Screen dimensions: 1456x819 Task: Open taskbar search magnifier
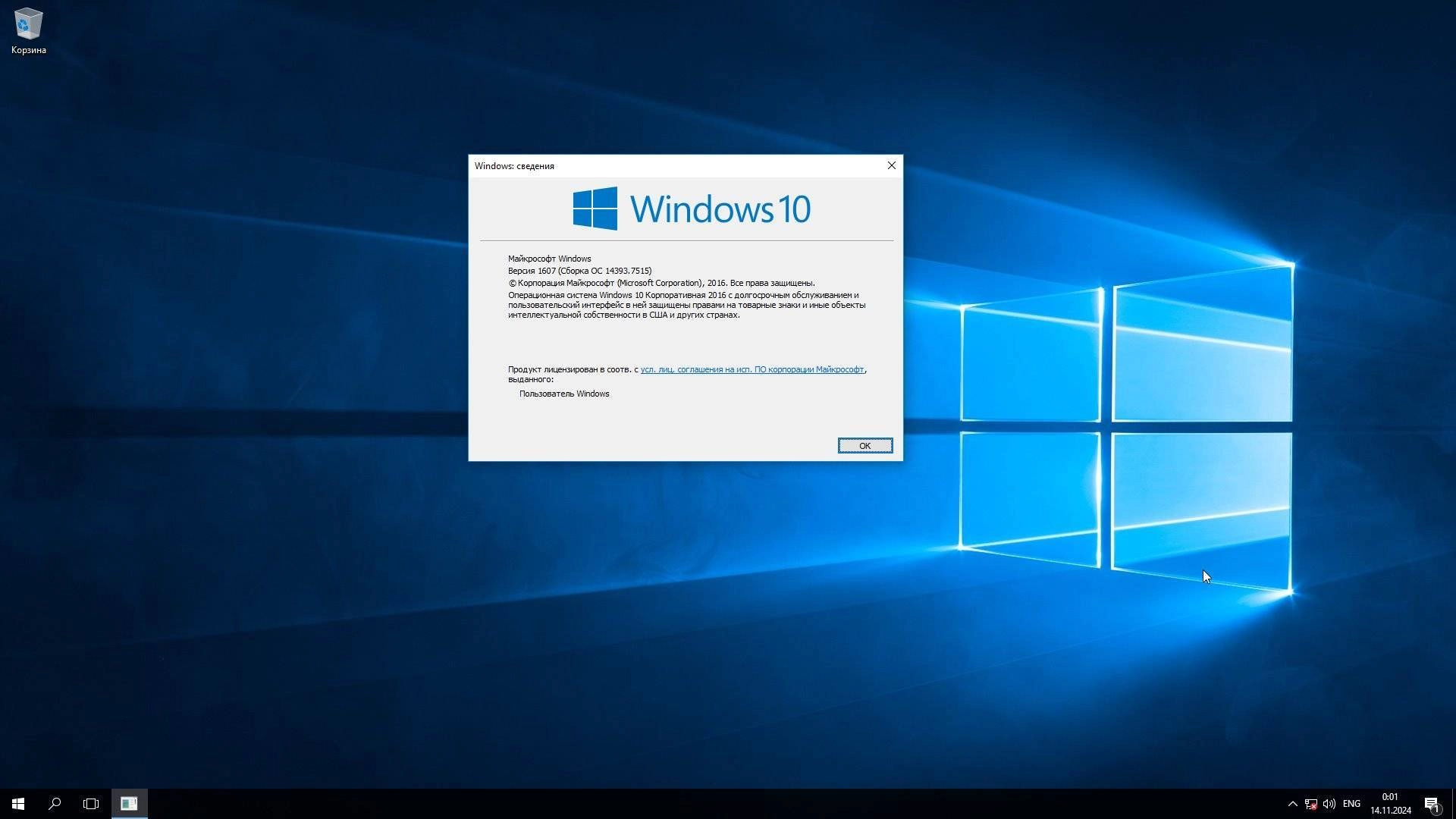click(x=55, y=804)
